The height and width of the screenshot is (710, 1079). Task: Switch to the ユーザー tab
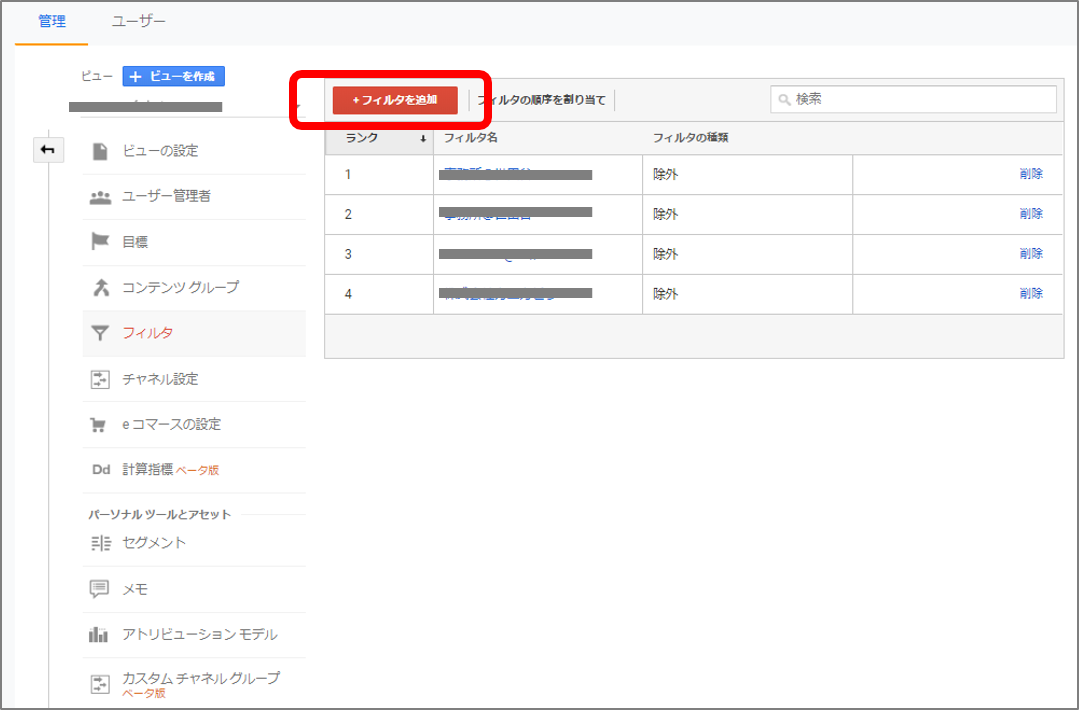point(139,21)
